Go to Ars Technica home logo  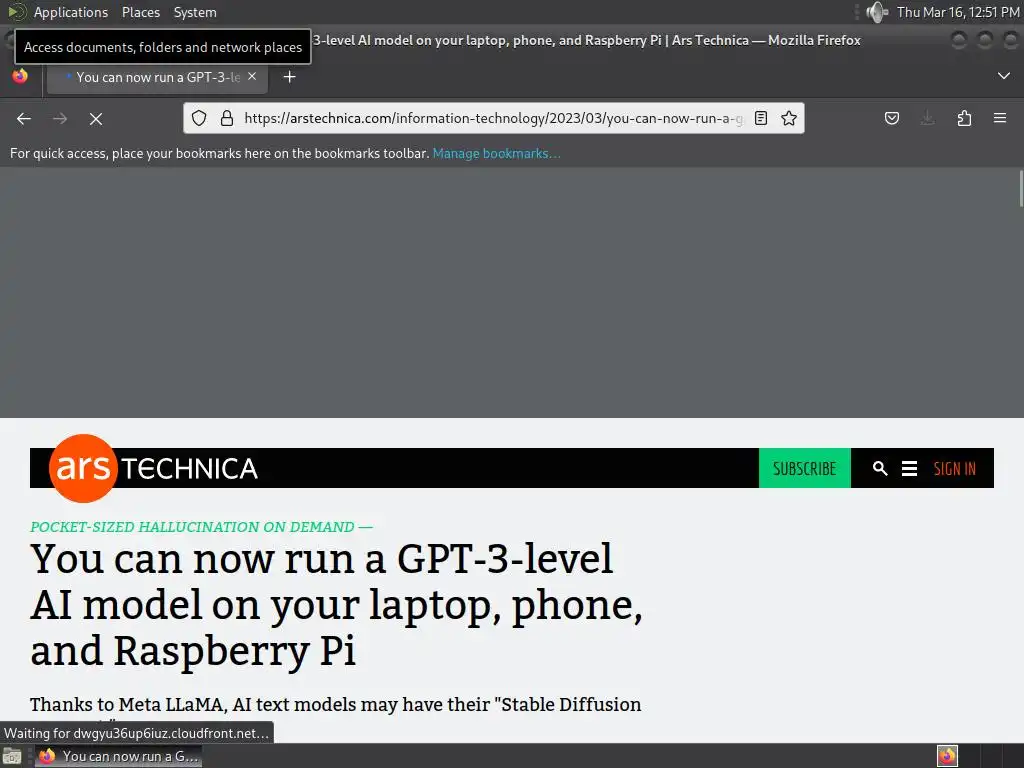(x=153, y=468)
